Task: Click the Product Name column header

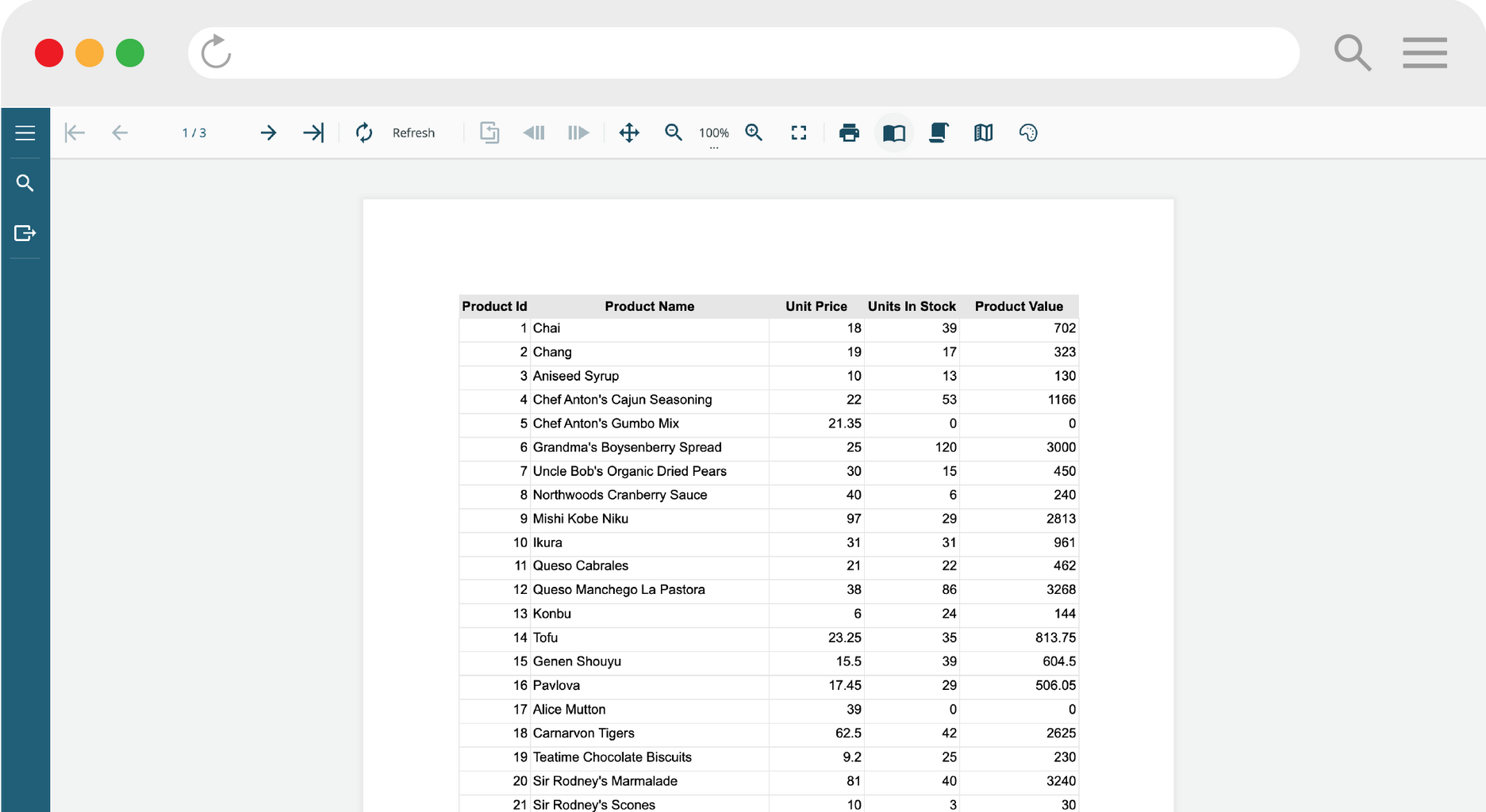Action: pos(650,306)
